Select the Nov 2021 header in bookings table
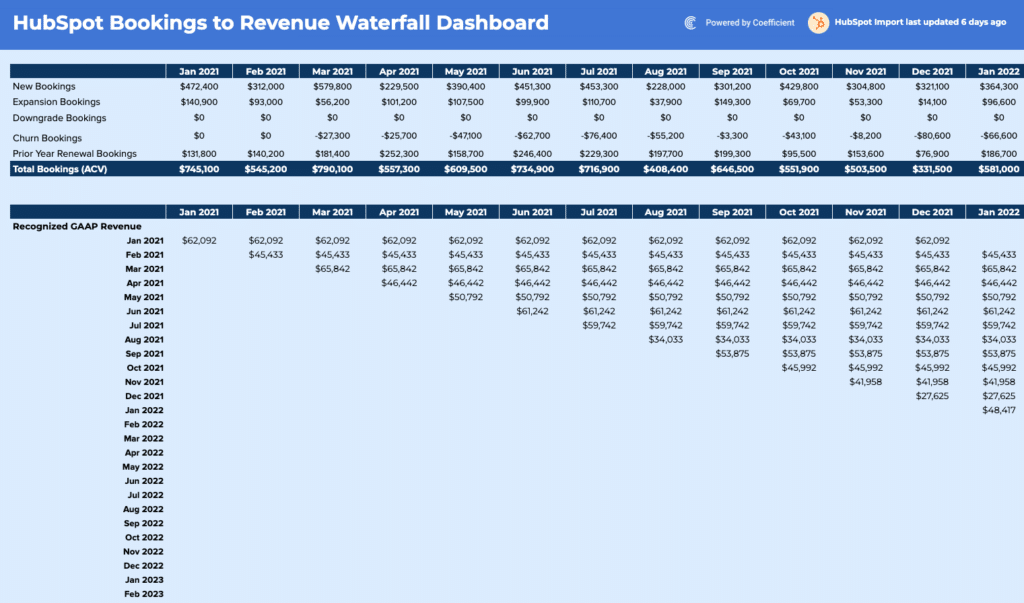The width and height of the screenshot is (1024, 603). 865,71
